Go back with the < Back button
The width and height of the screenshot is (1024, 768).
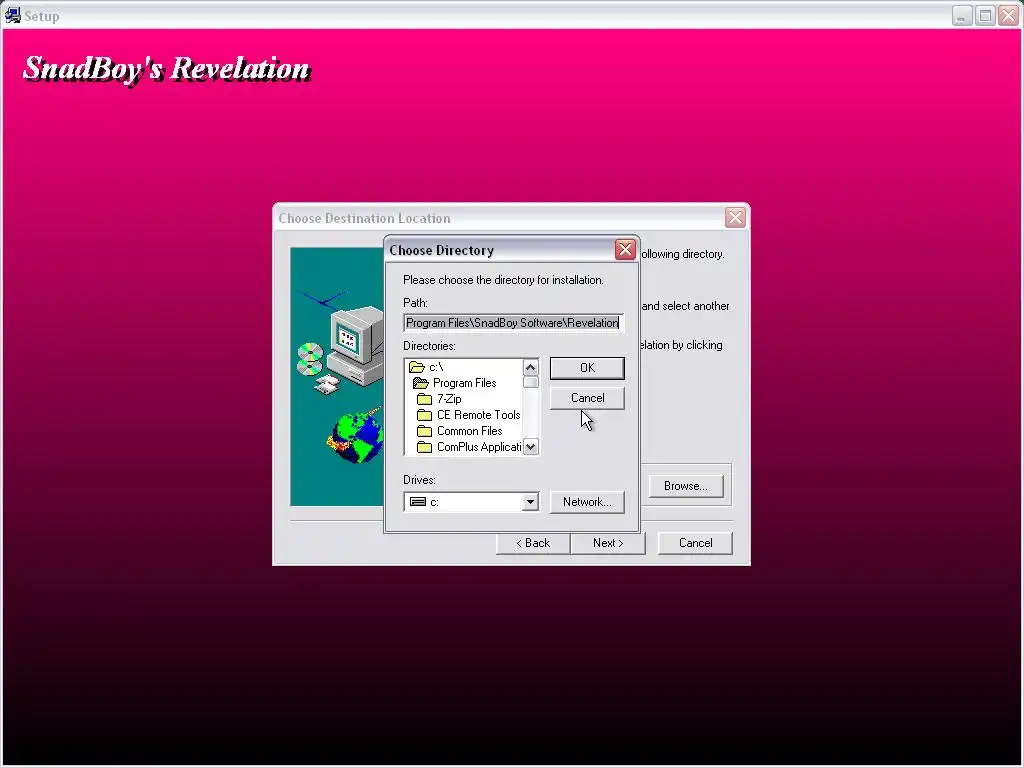pos(533,543)
